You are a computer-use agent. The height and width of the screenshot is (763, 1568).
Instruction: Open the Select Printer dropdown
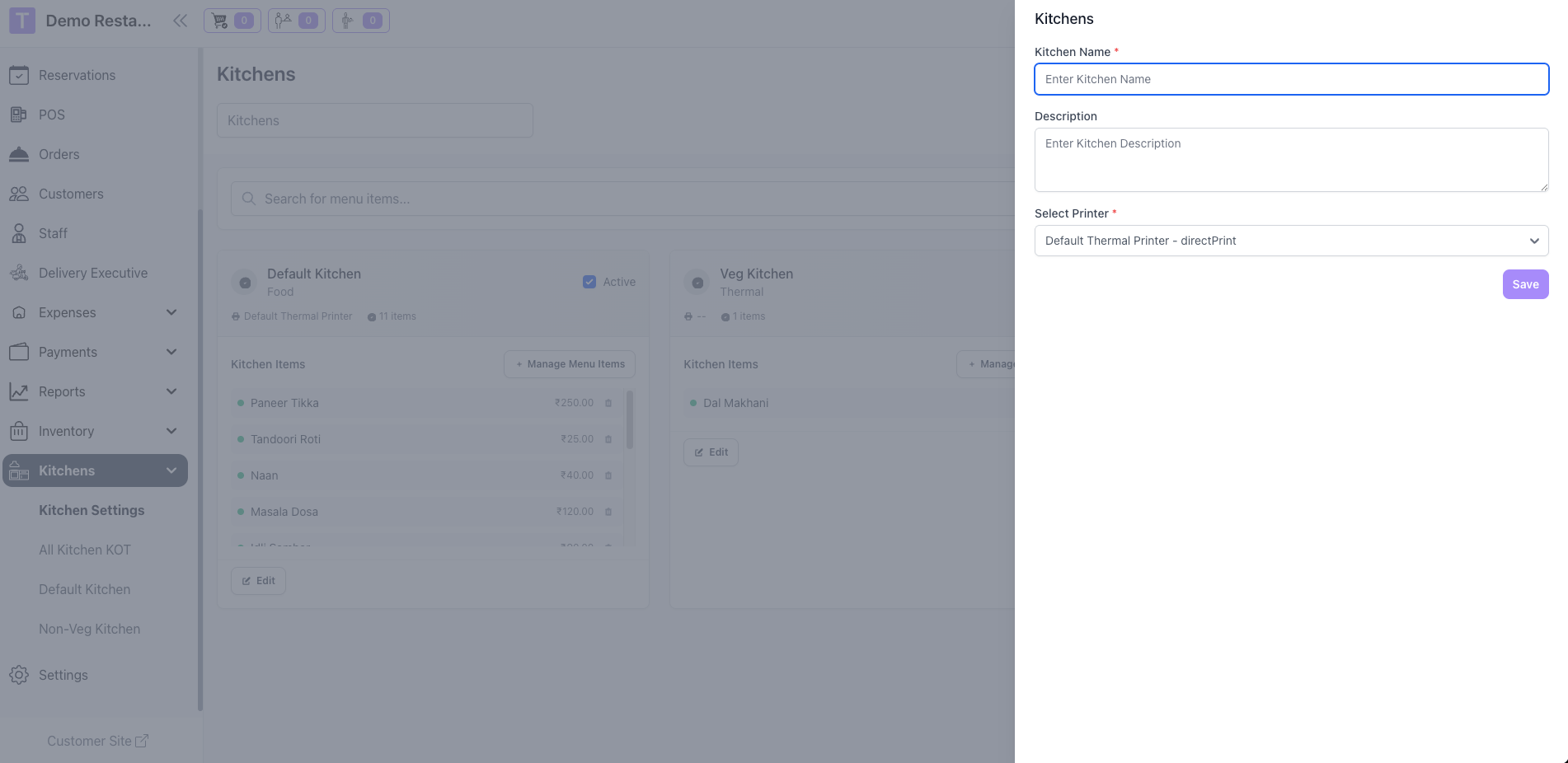[1291, 241]
